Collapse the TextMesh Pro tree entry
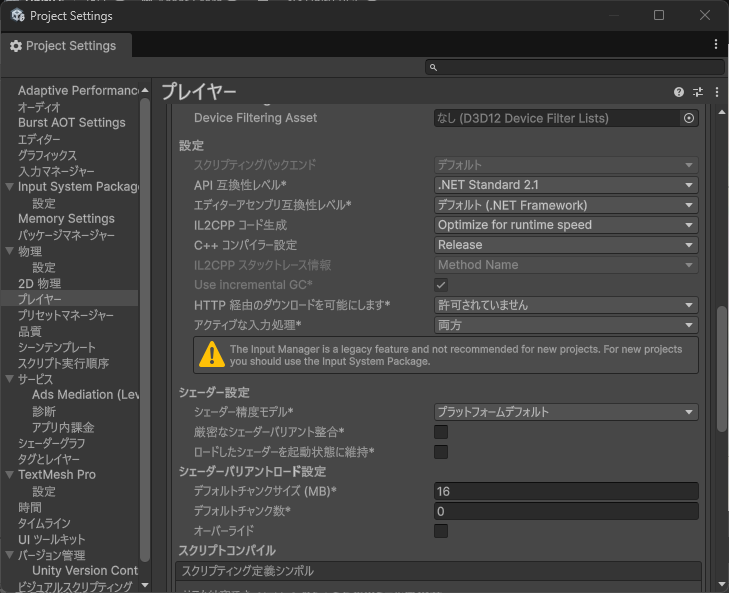The image size is (729, 593). pos(9,475)
